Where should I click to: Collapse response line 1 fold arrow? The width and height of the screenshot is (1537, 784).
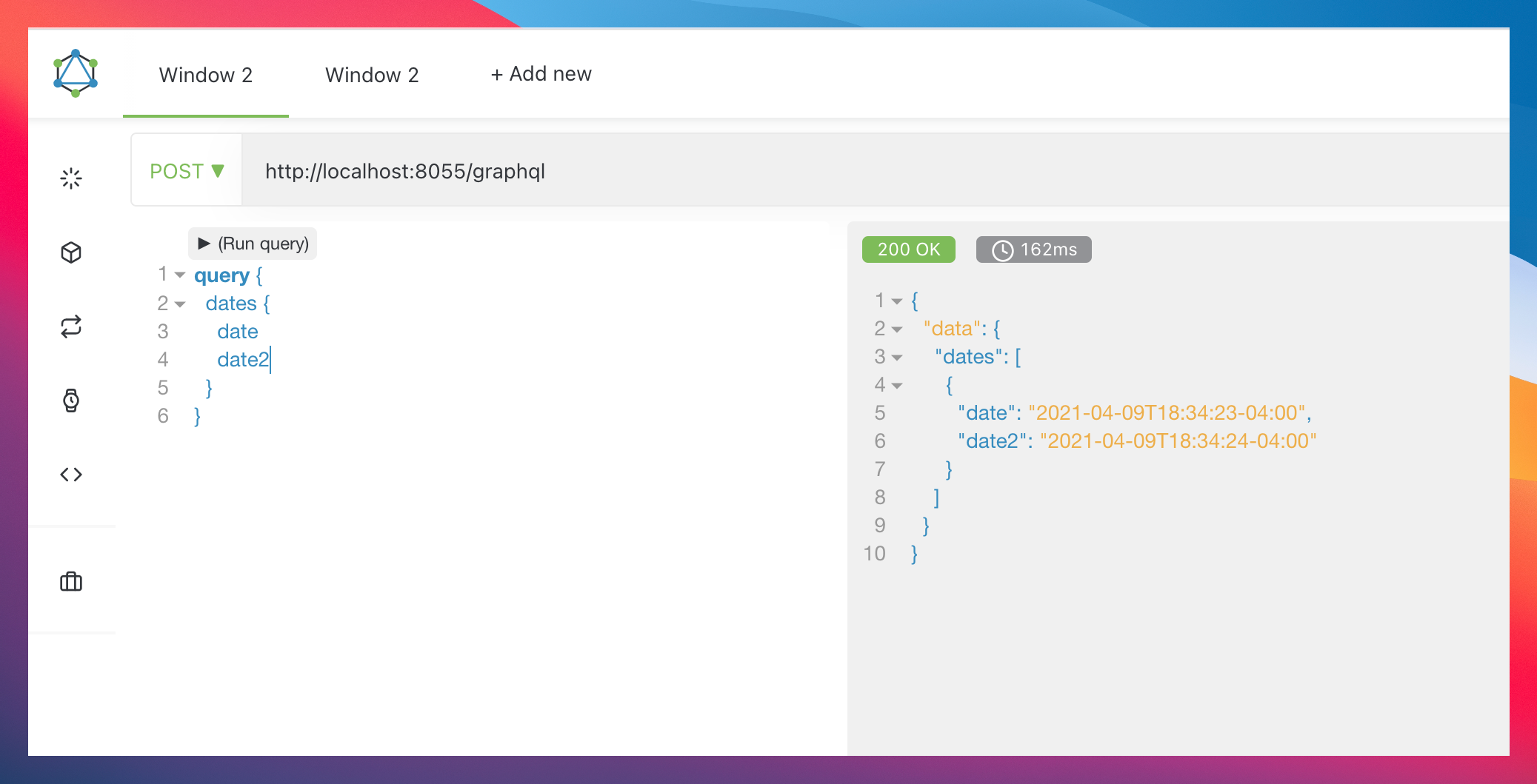[x=897, y=301]
